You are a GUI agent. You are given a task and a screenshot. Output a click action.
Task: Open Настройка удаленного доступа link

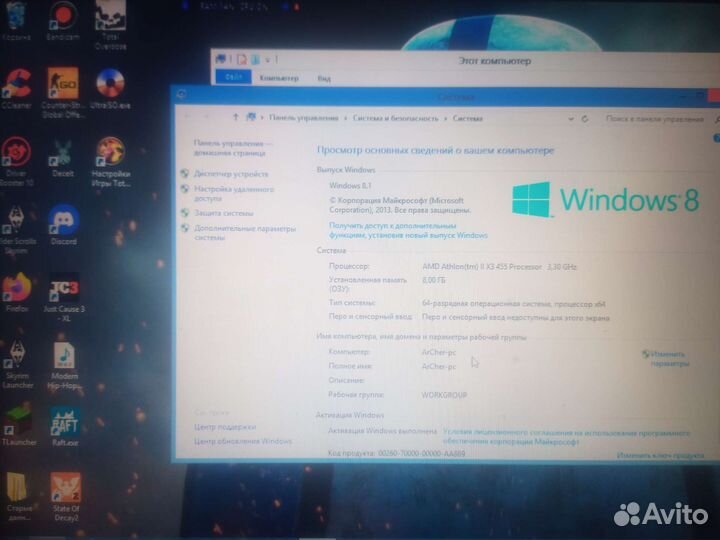[x=233, y=193]
